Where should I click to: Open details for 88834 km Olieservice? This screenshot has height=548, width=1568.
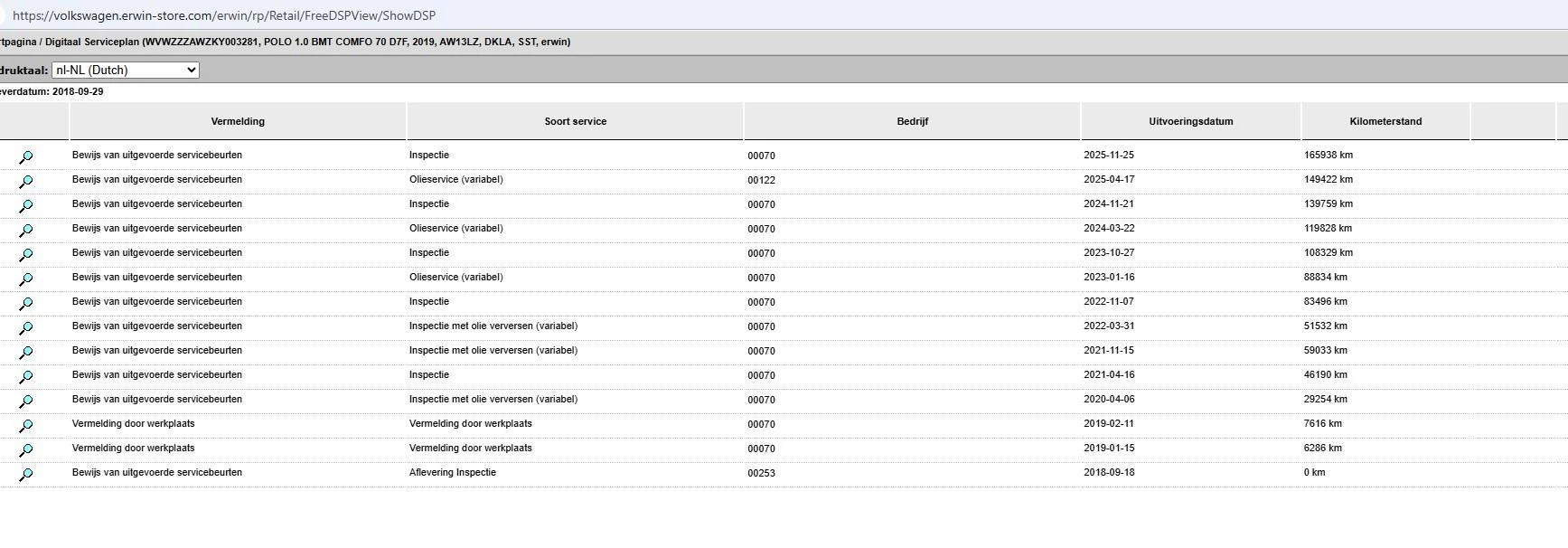click(x=26, y=279)
